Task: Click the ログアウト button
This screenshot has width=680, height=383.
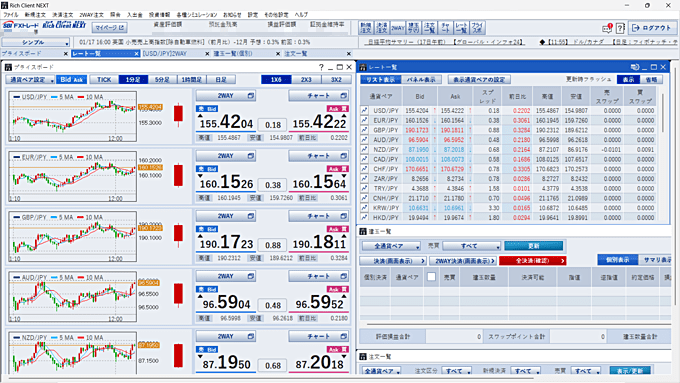Action: 651,28
